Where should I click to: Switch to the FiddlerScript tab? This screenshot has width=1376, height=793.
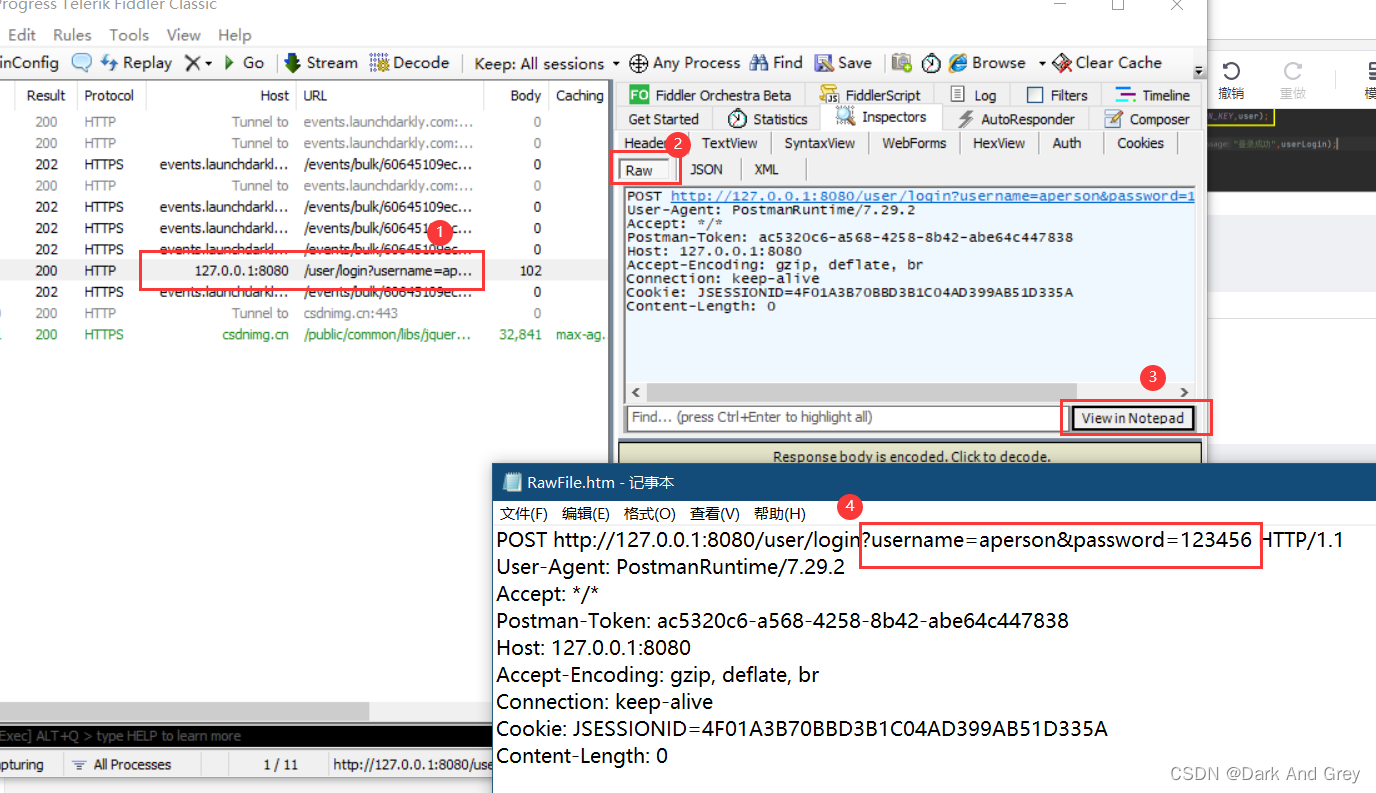(870, 95)
